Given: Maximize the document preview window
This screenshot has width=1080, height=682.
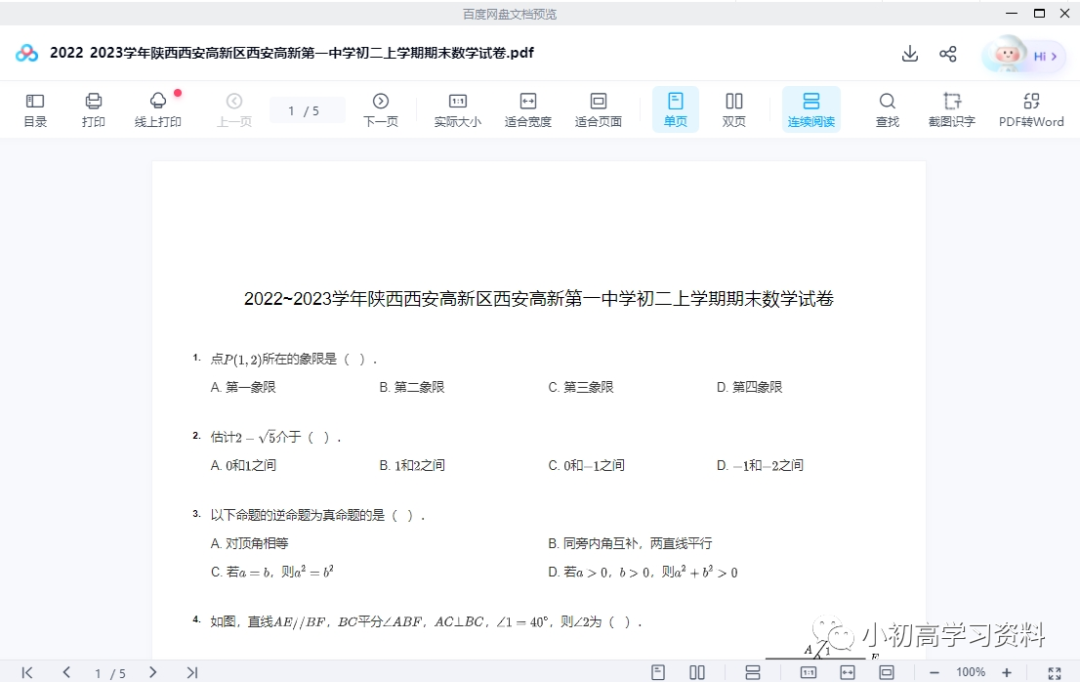Looking at the screenshot, I should click(1039, 13).
